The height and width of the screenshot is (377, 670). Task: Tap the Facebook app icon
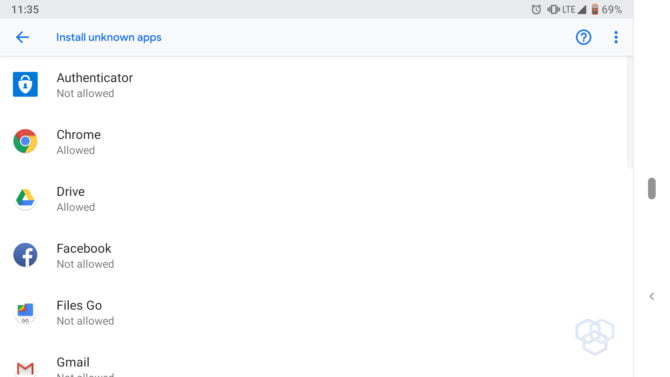pyautogui.click(x=25, y=255)
